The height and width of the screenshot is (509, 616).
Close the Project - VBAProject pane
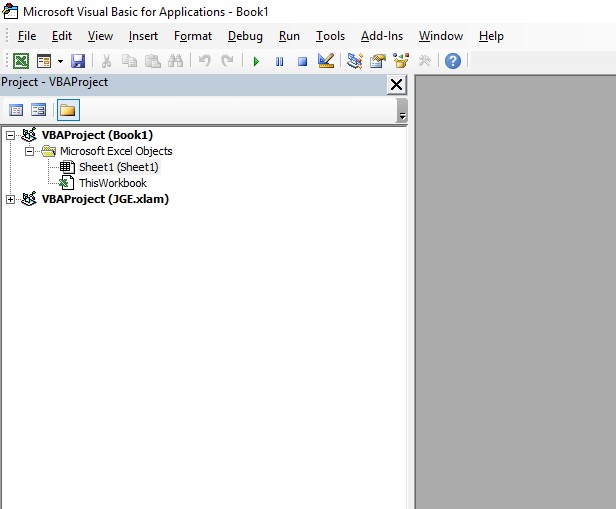(x=396, y=84)
